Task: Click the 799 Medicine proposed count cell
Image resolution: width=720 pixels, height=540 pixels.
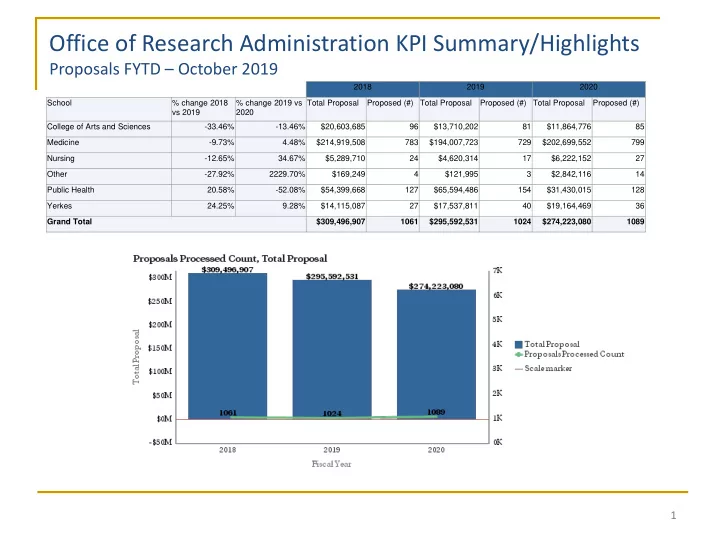Action: (619, 143)
